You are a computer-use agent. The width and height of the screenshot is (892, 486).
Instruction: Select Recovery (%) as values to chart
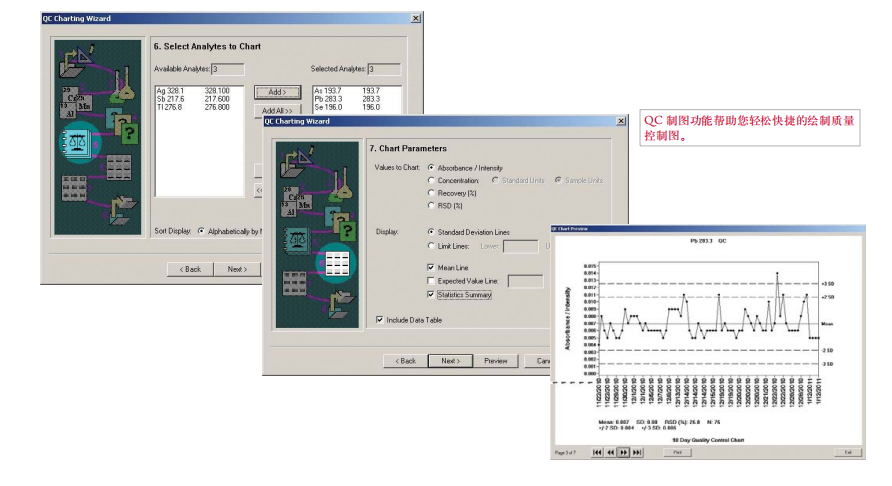click(x=431, y=193)
